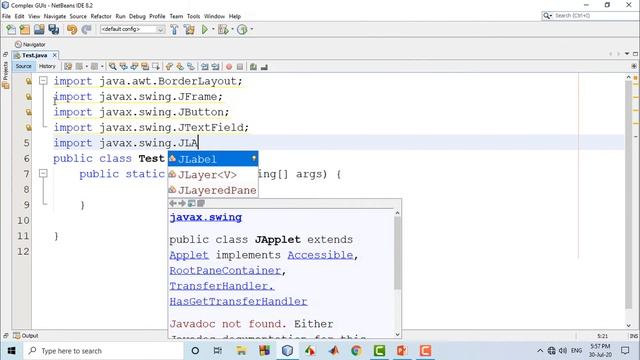Click the Last Edit editor toolbar icon
640x360 pixels.
click(x=68, y=67)
